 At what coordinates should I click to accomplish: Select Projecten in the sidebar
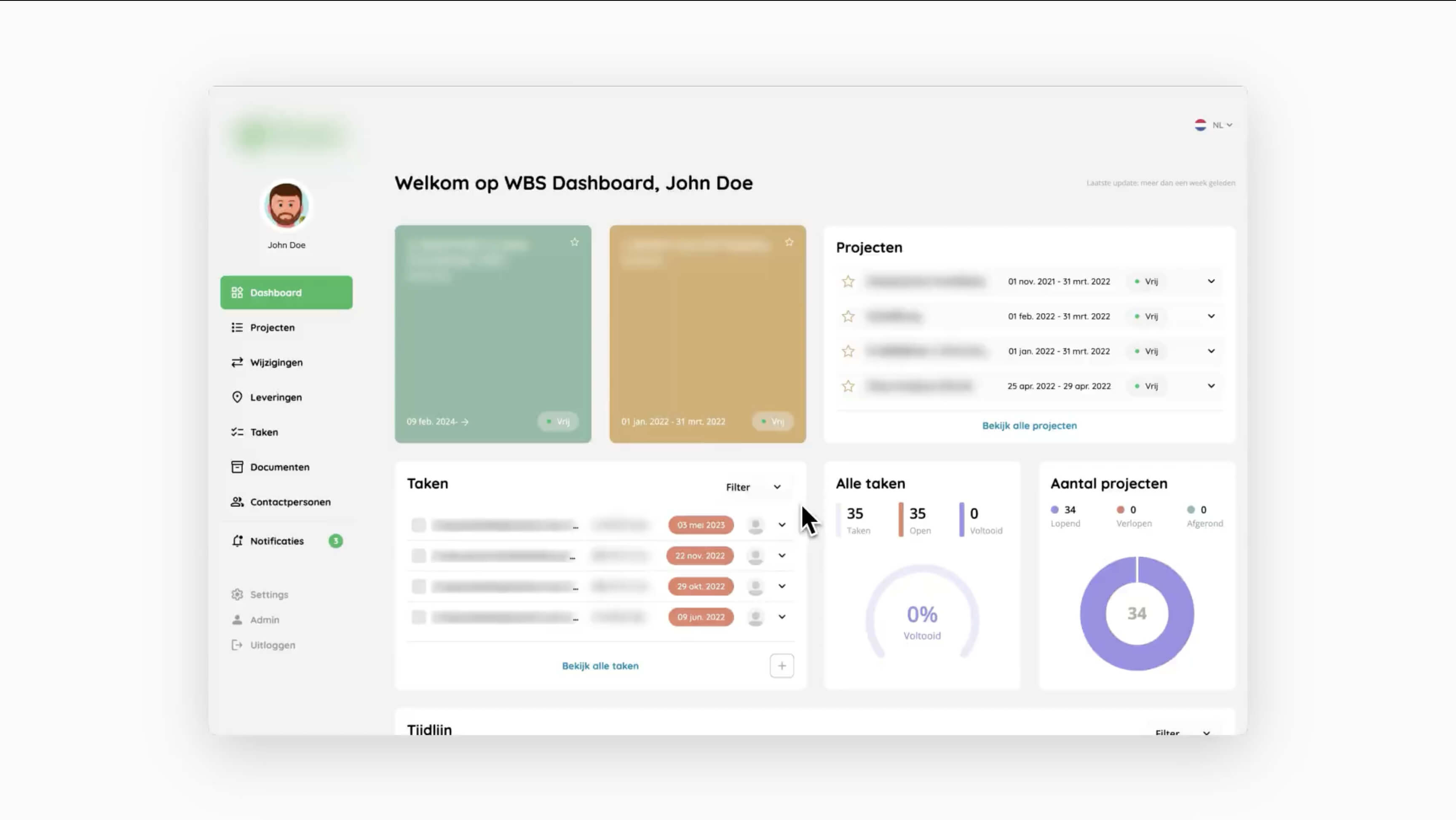(x=273, y=327)
